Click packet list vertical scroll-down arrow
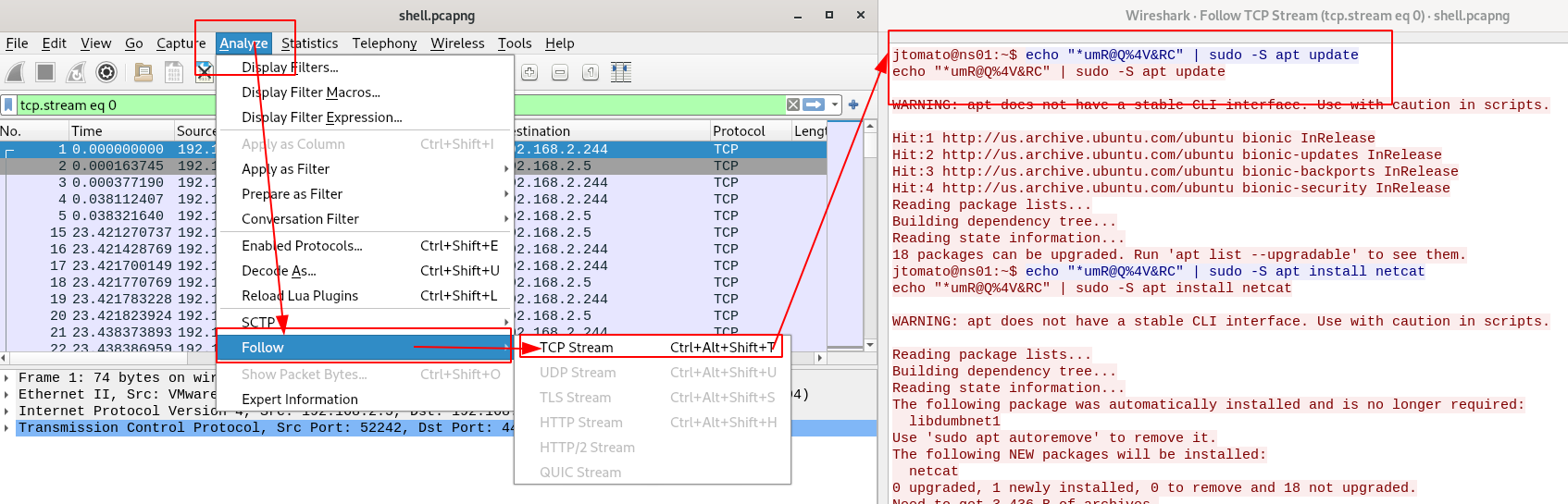Screen dimensions: 1568x504 [870, 345]
